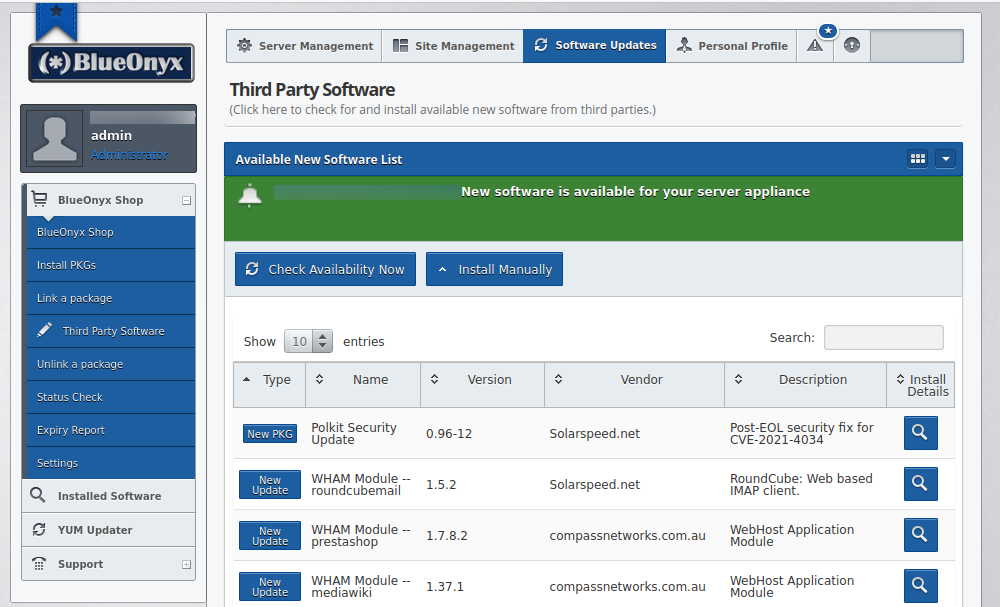Collapse the BlueOnyx Shop sidebar section
The width and height of the screenshot is (1000, 607).
point(186,200)
